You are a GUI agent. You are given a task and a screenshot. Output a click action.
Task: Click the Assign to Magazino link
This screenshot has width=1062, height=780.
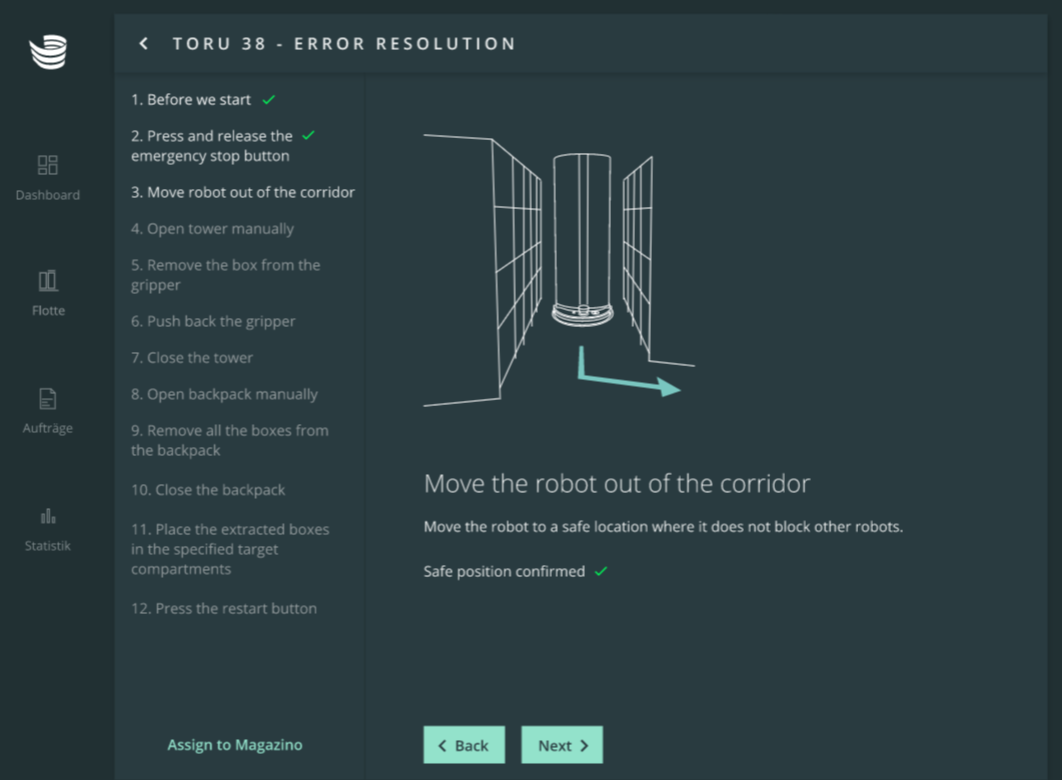[234, 745]
